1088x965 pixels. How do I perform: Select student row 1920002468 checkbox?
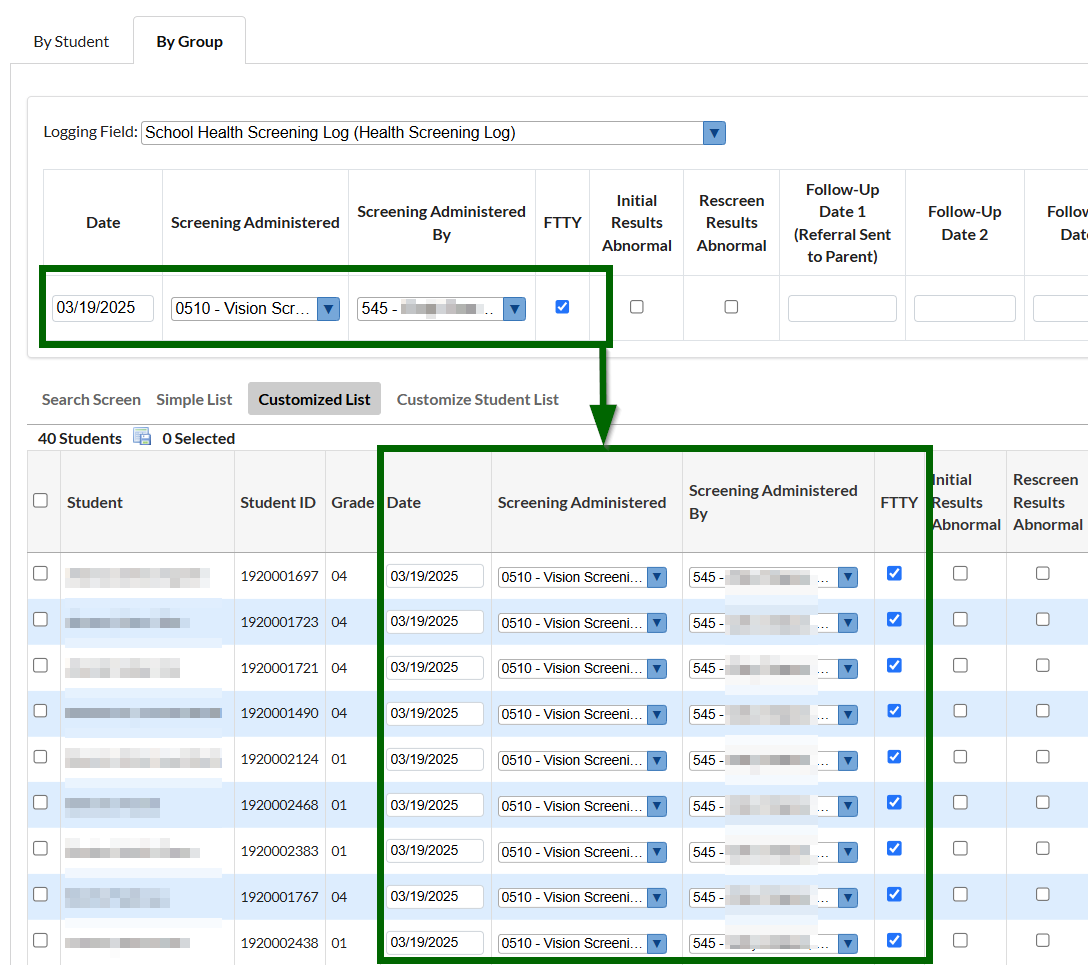(x=40, y=802)
